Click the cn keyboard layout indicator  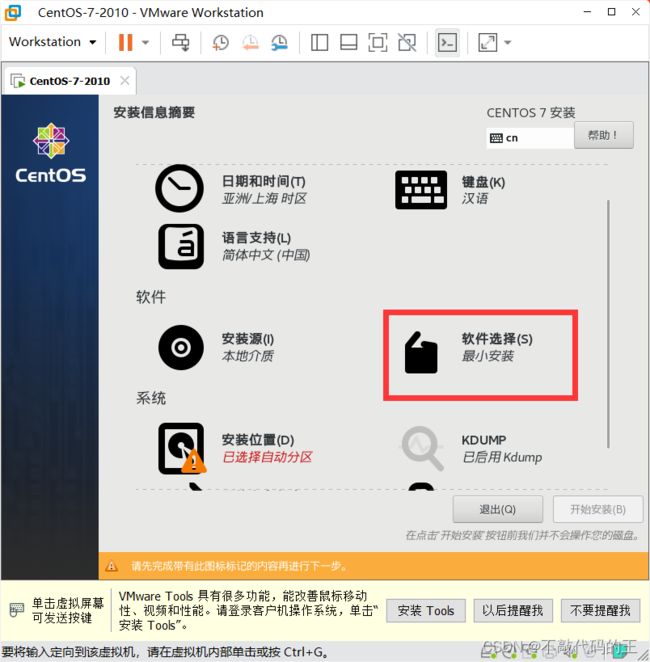(x=530, y=138)
